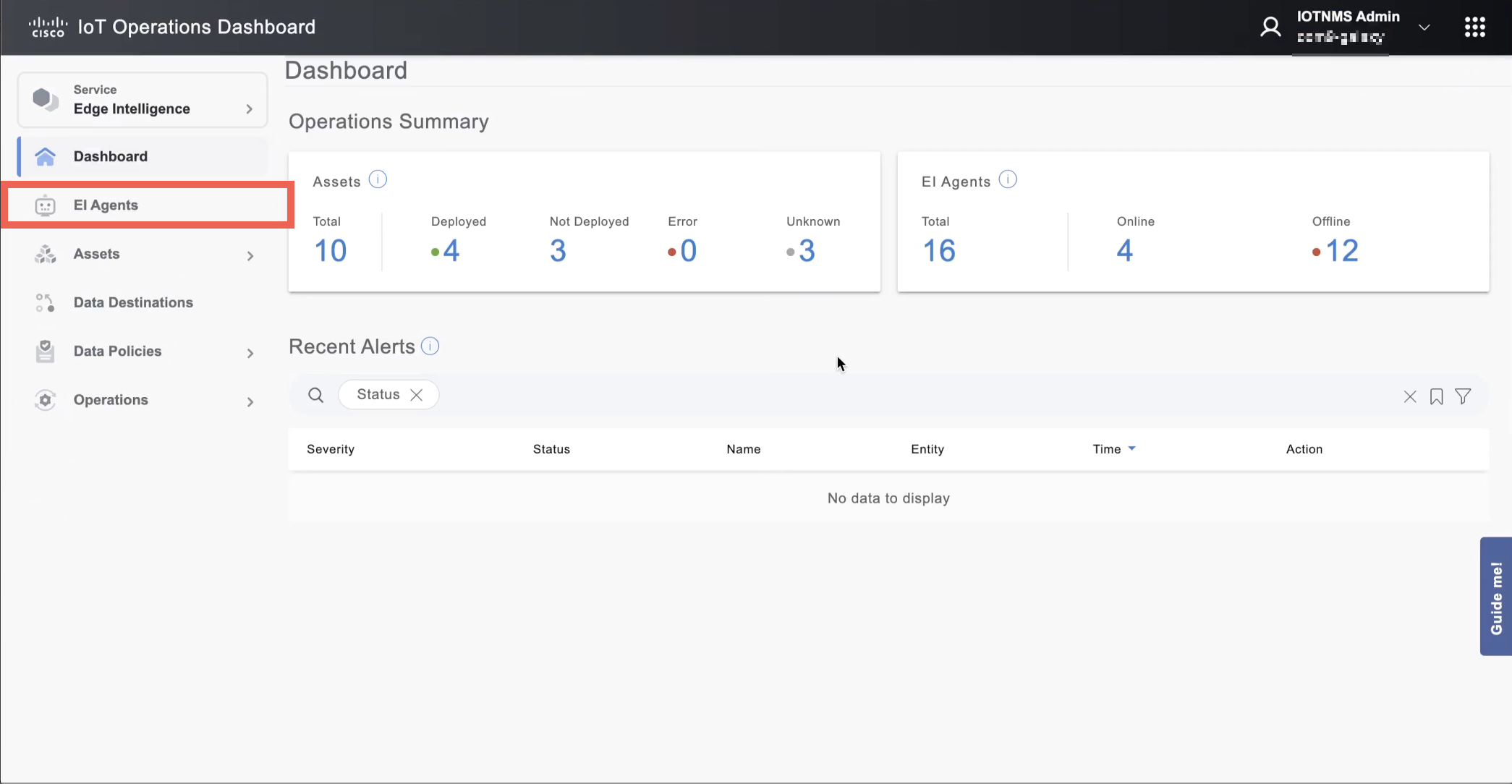The width and height of the screenshot is (1512, 784).
Task: Click the Status filter chip label
Action: click(x=378, y=394)
